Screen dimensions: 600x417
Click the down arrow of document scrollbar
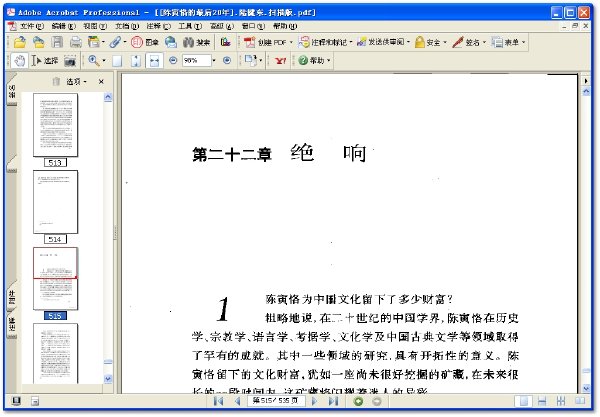pyautogui.click(x=586, y=388)
